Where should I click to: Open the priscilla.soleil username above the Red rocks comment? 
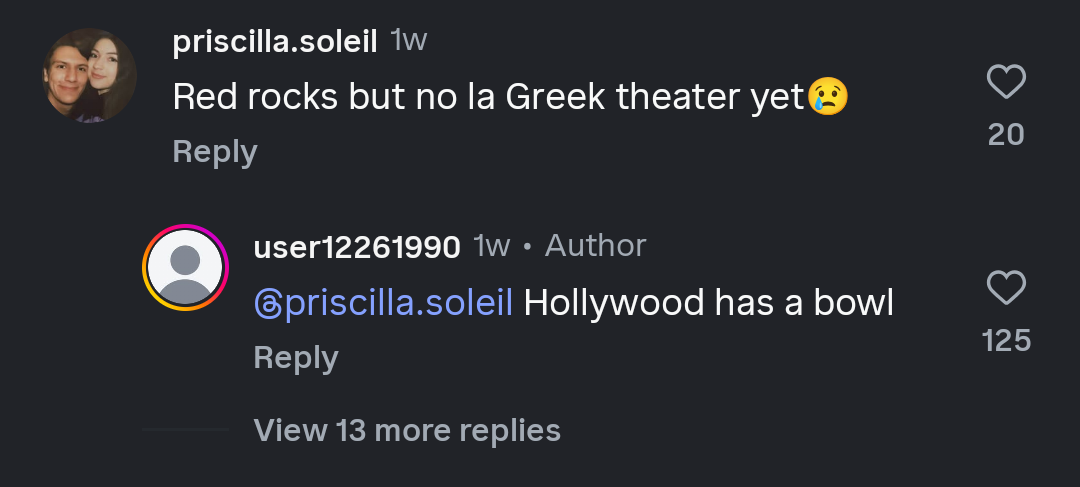point(275,41)
